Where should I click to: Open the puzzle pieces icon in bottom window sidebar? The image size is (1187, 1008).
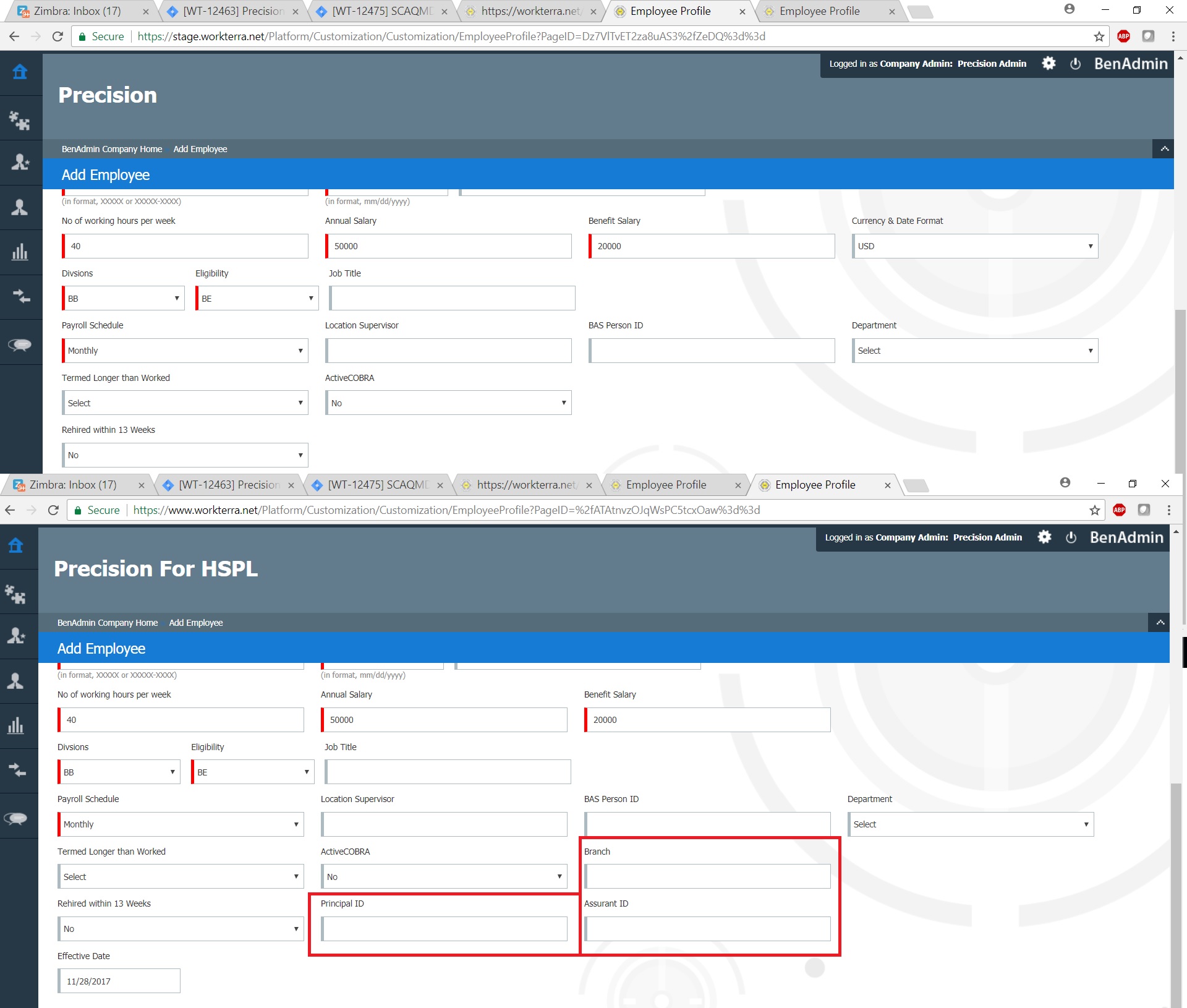point(15,594)
